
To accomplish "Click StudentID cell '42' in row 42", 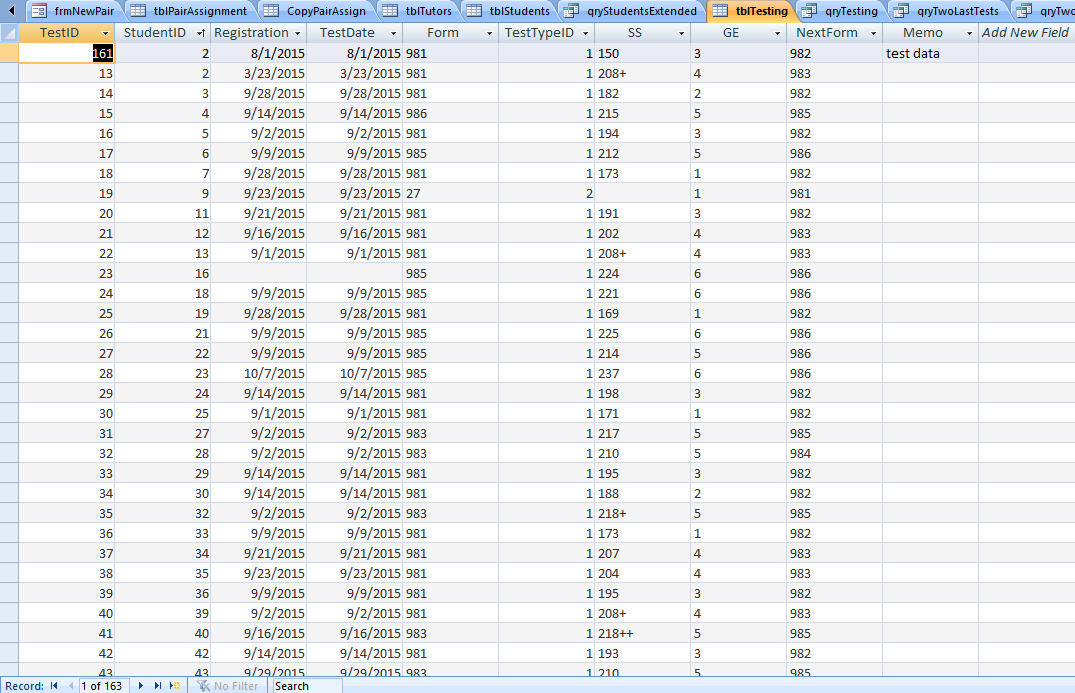I will click(162, 653).
